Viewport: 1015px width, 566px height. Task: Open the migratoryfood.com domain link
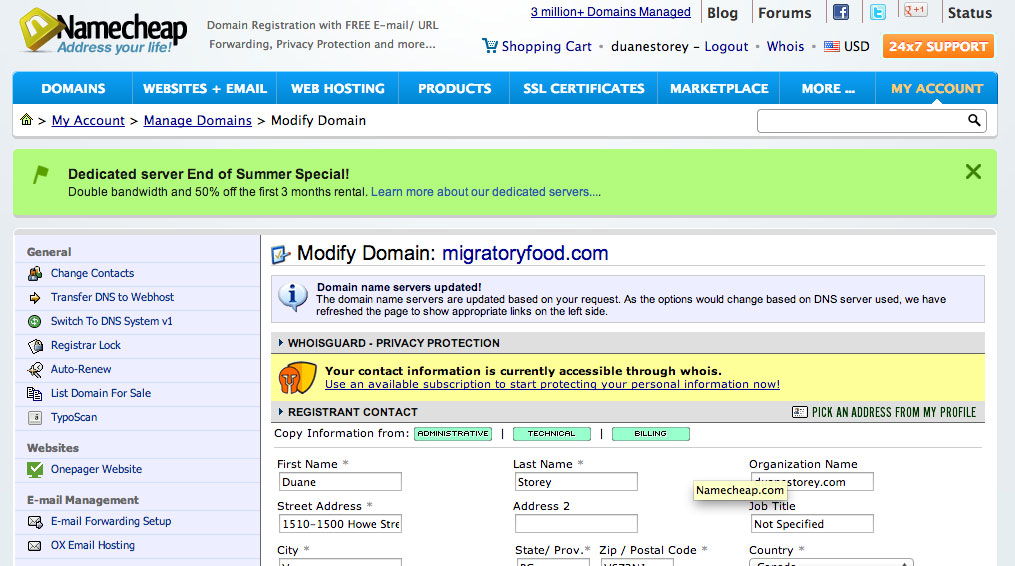click(x=525, y=253)
